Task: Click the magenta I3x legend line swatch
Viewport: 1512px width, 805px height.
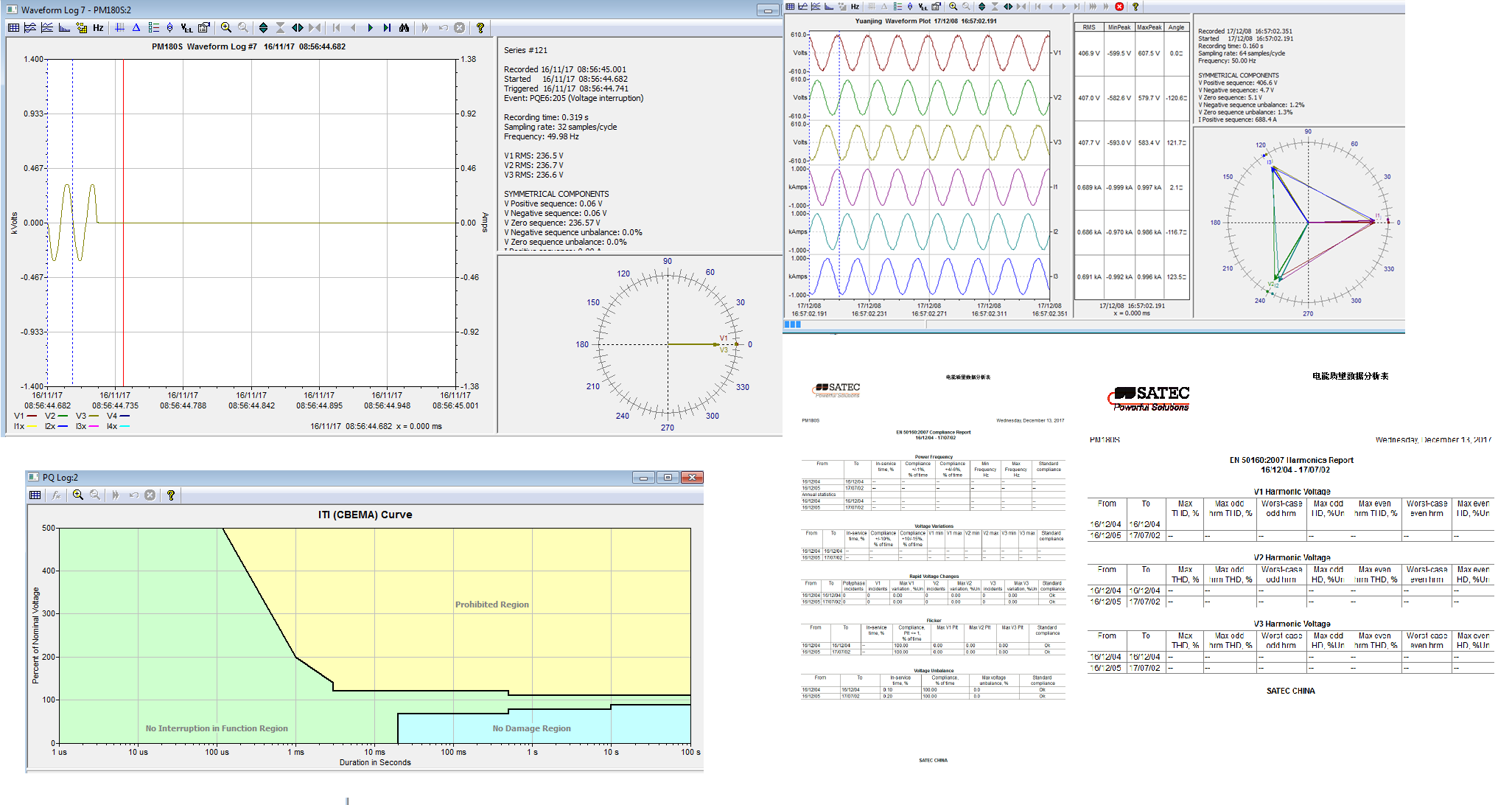Action: (94, 426)
